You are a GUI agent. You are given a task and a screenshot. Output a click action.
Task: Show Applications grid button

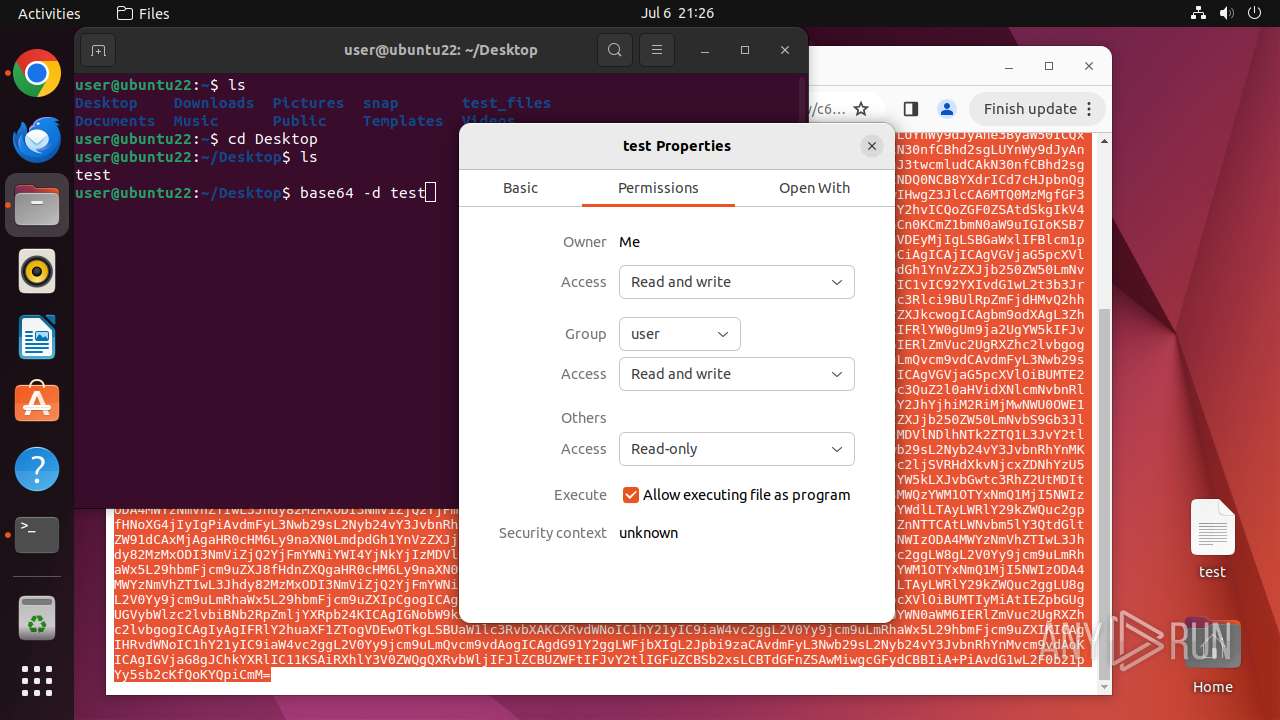37,681
